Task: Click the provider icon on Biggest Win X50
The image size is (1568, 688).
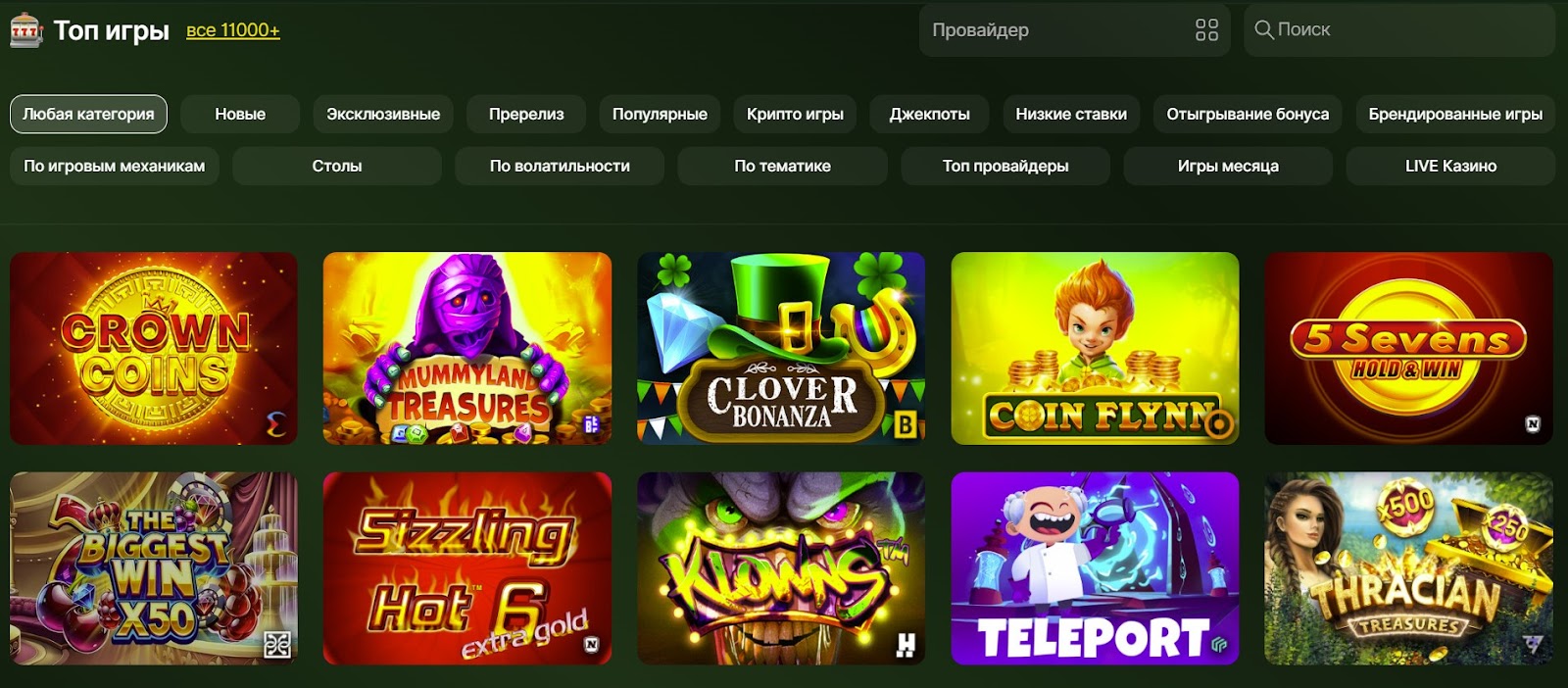Action: (277, 645)
